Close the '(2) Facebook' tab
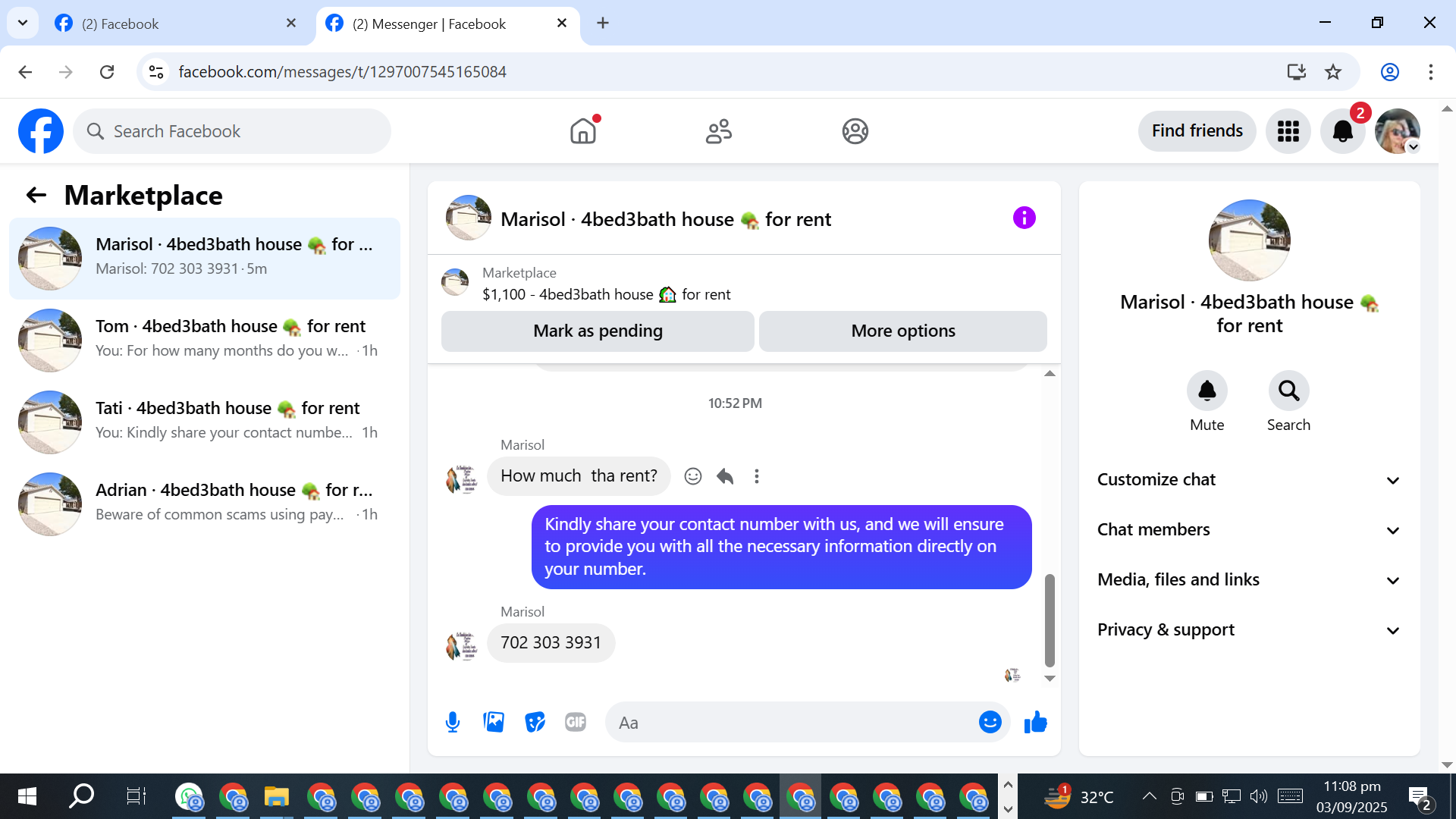1456x819 pixels. pyautogui.click(x=291, y=24)
